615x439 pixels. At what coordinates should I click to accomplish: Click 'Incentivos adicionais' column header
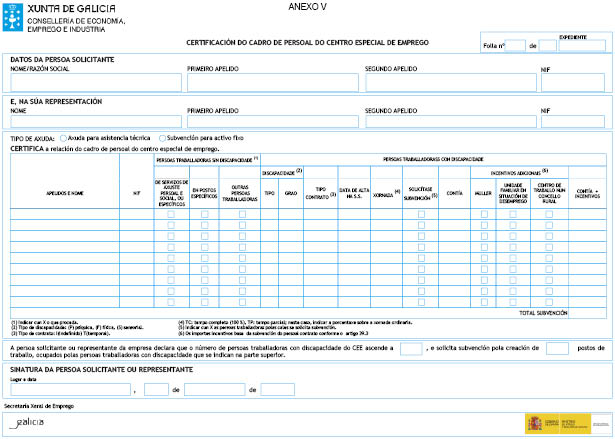519,172
